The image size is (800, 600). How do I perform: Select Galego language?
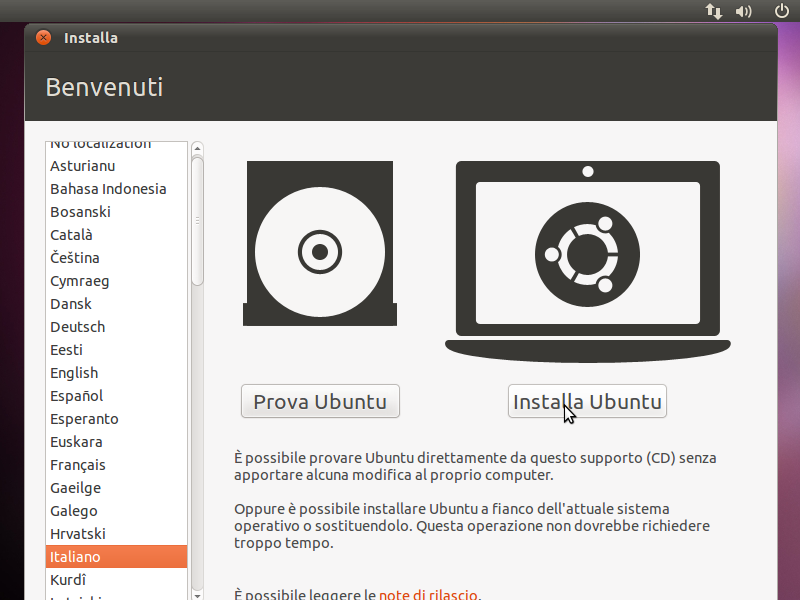pyautogui.click(x=116, y=510)
